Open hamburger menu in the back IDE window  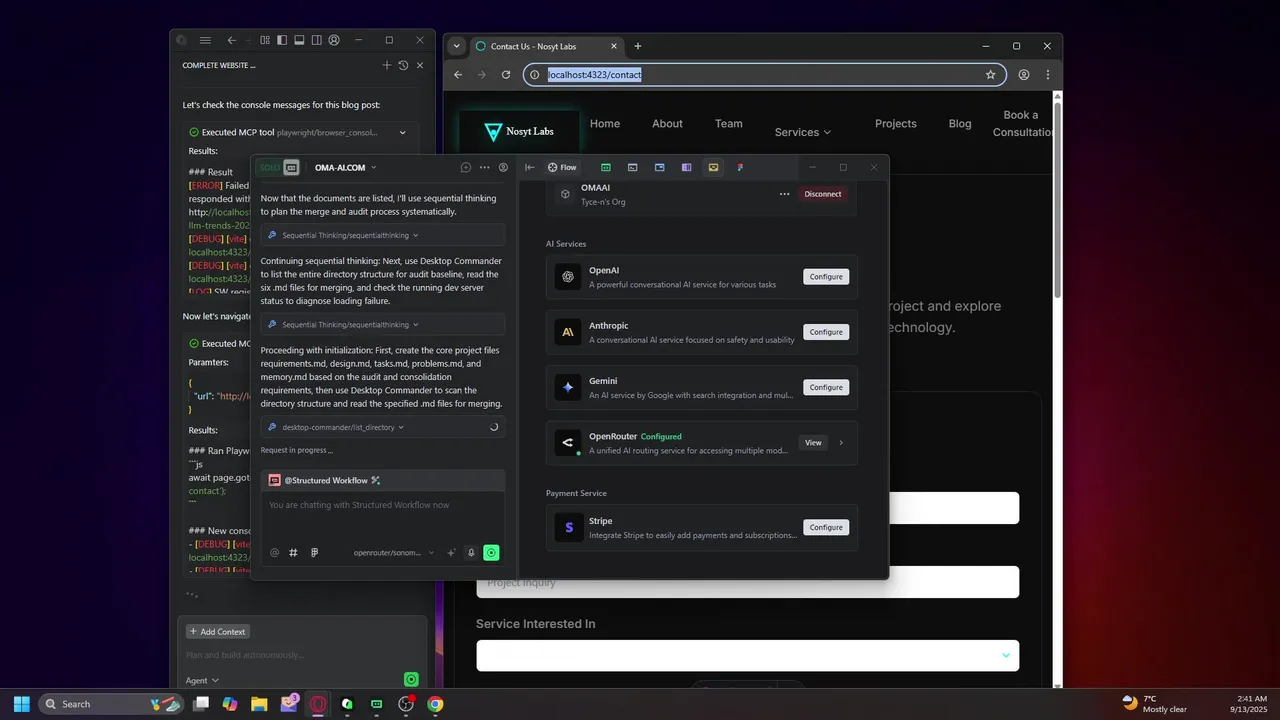point(205,40)
